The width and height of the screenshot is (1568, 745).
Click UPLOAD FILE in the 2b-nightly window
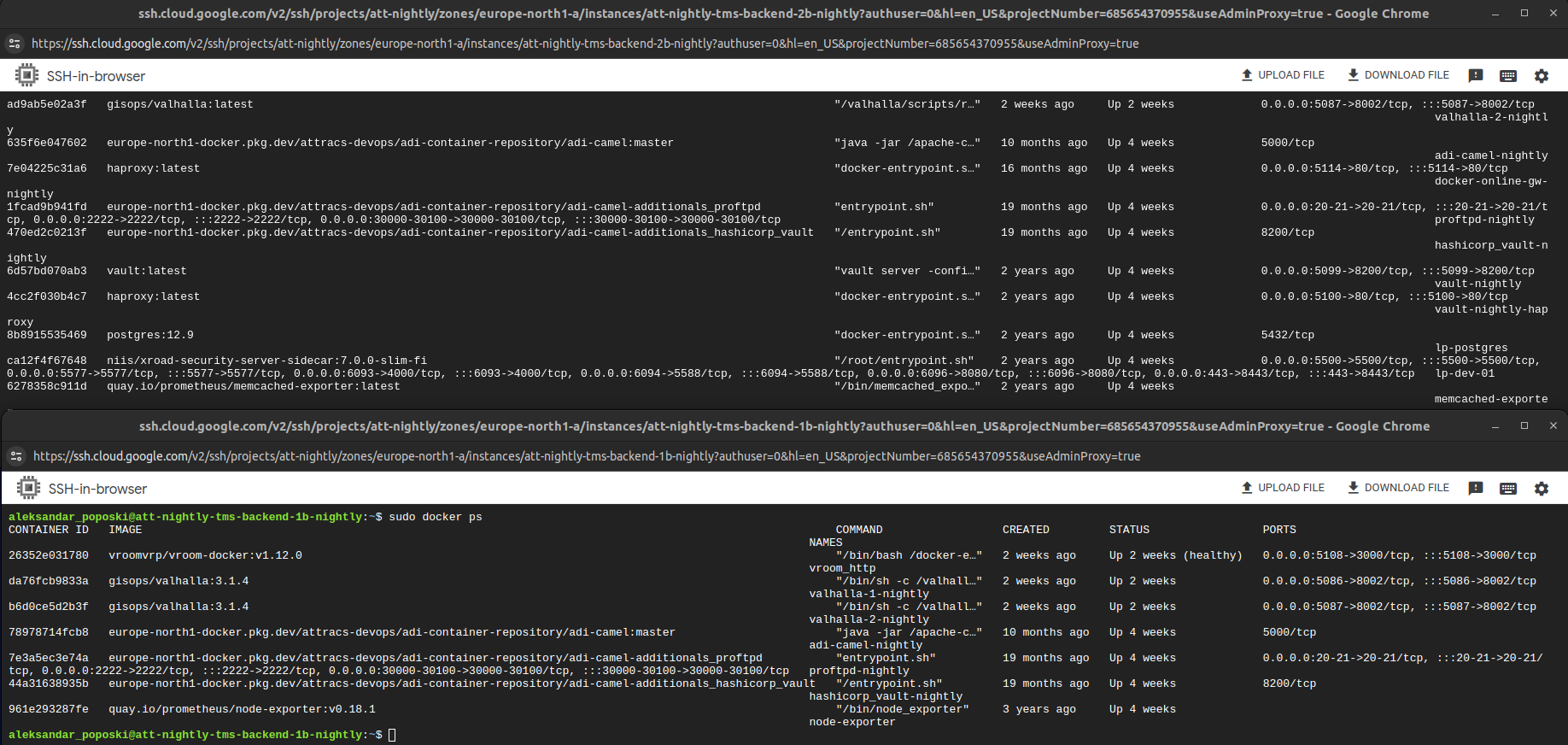1283,75
